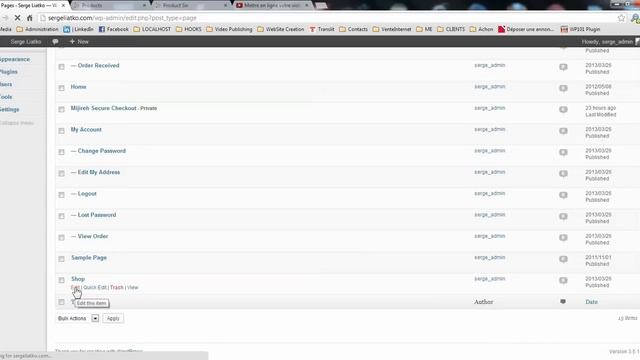Open comments bubble for Mijireh Secure Checkout
Screen dimensions: 640x360
tap(563, 109)
